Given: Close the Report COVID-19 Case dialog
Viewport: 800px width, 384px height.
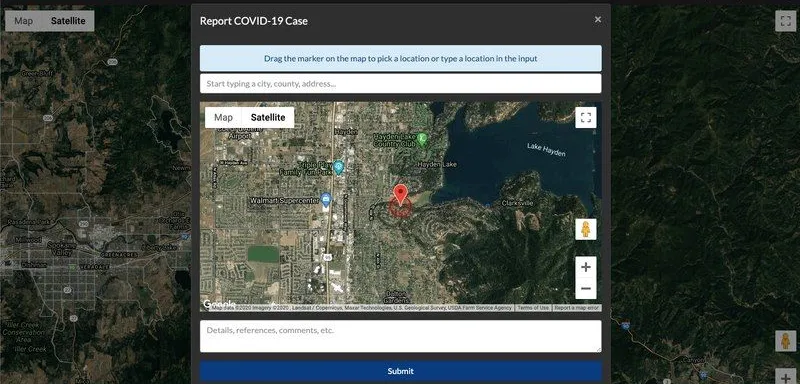Looking at the screenshot, I should (597, 19).
